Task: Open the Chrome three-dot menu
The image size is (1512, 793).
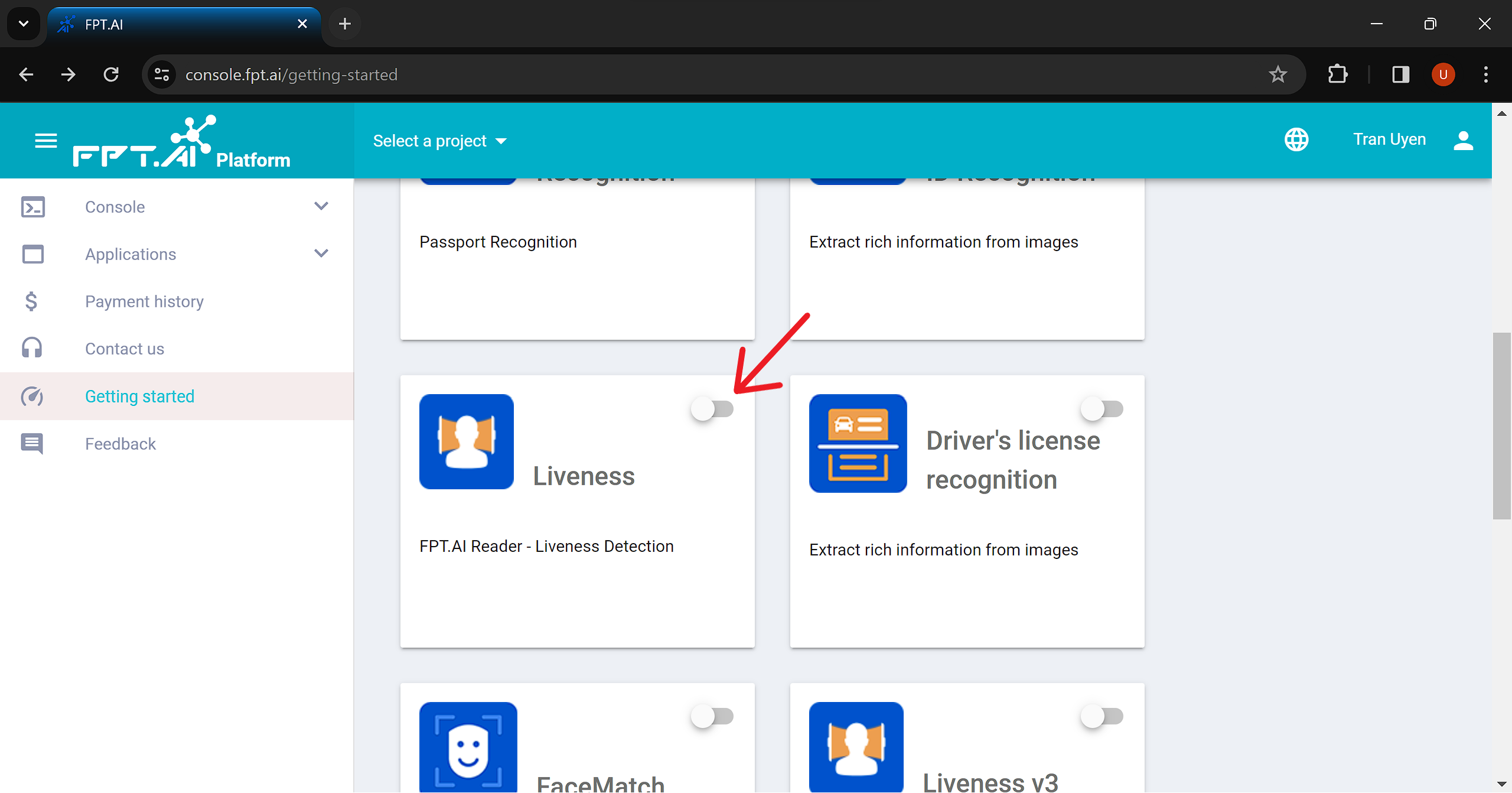Action: pos(1485,74)
